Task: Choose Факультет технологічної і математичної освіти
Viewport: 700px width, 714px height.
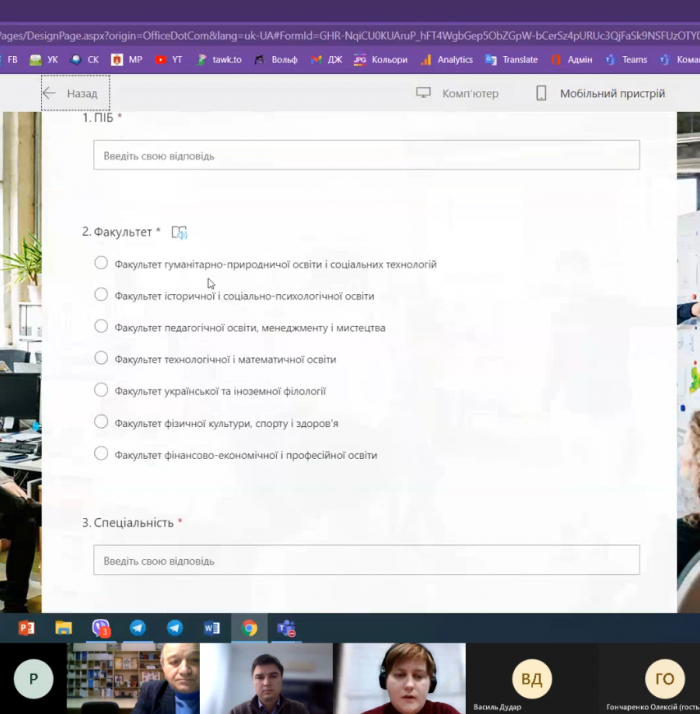Action: click(x=101, y=358)
